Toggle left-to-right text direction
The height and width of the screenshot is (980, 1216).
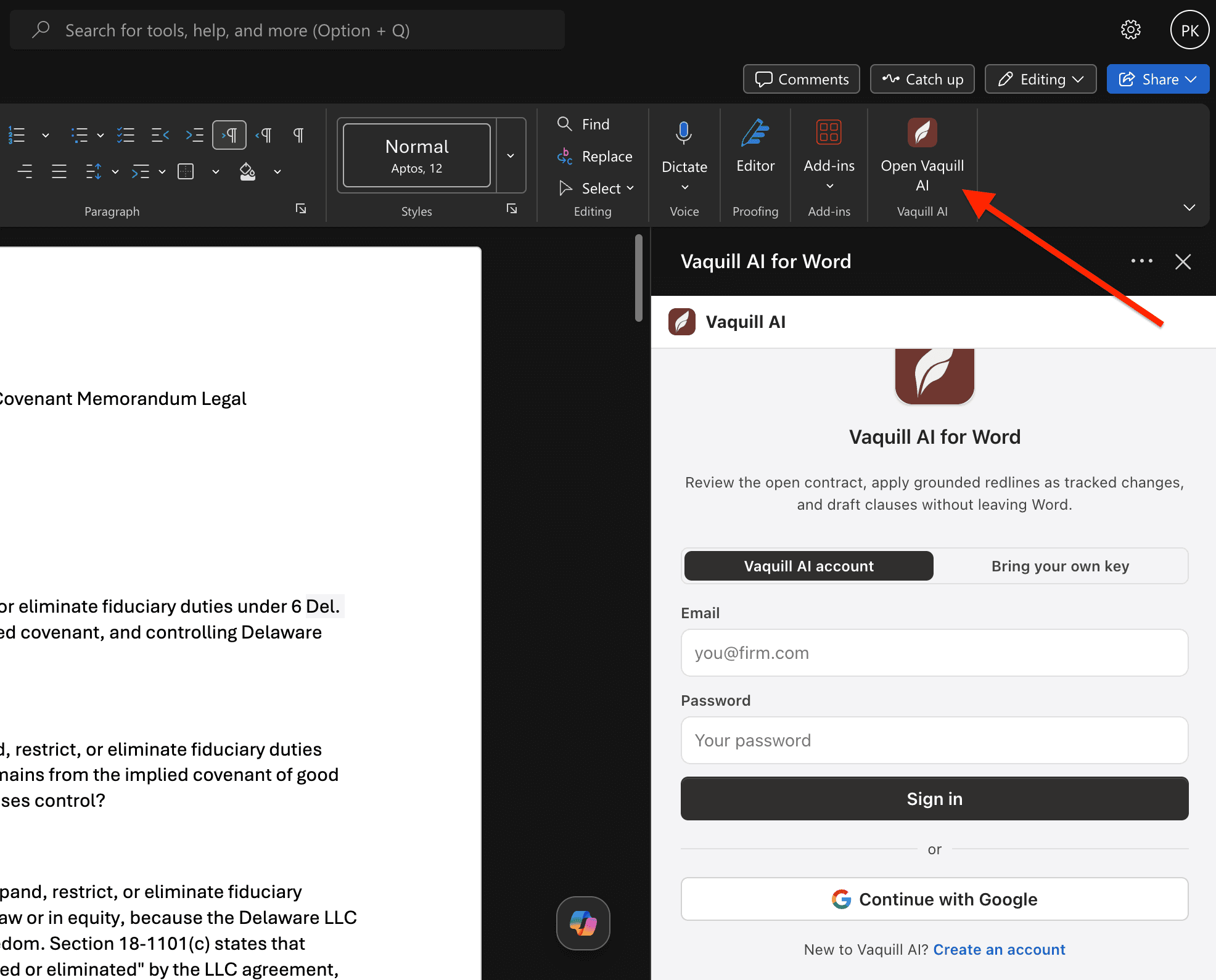[229, 135]
